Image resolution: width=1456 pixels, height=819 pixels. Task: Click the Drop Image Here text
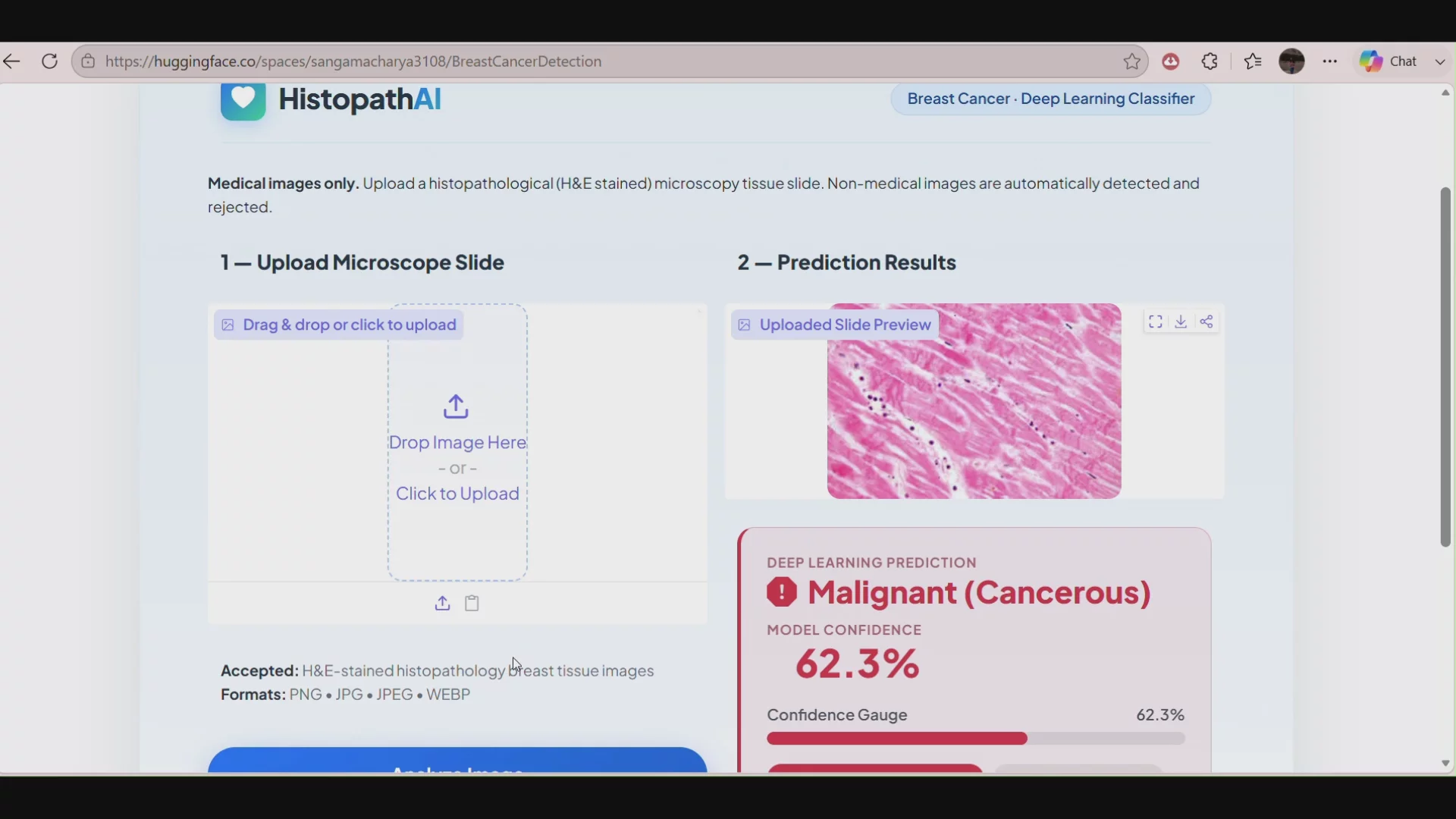point(457,442)
